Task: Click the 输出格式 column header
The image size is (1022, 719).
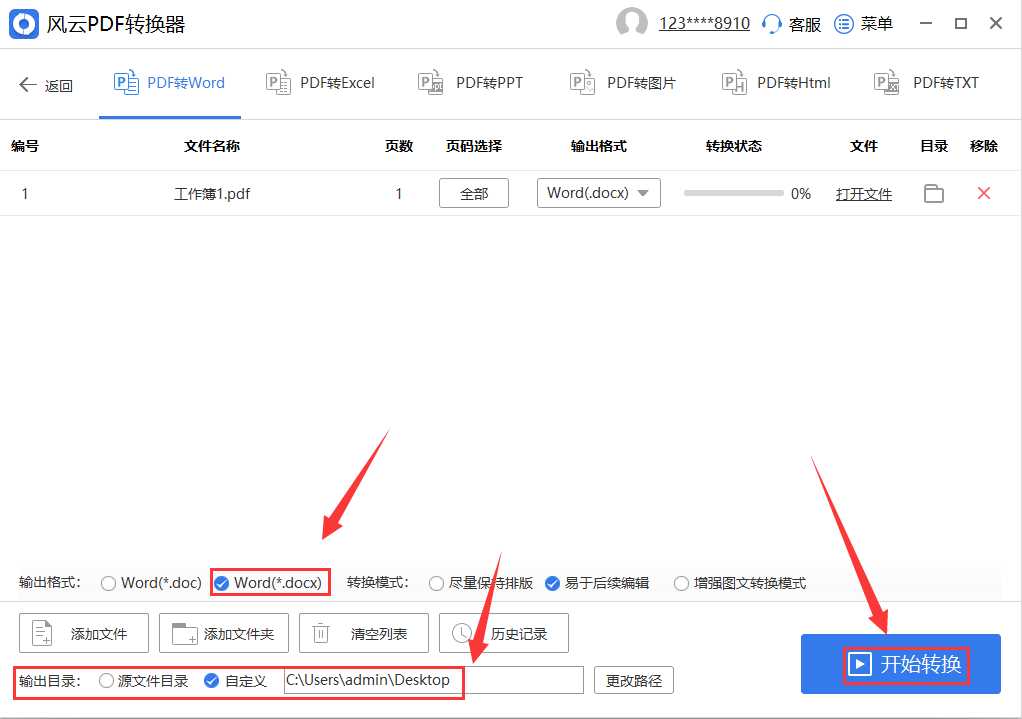Action: click(598, 146)
